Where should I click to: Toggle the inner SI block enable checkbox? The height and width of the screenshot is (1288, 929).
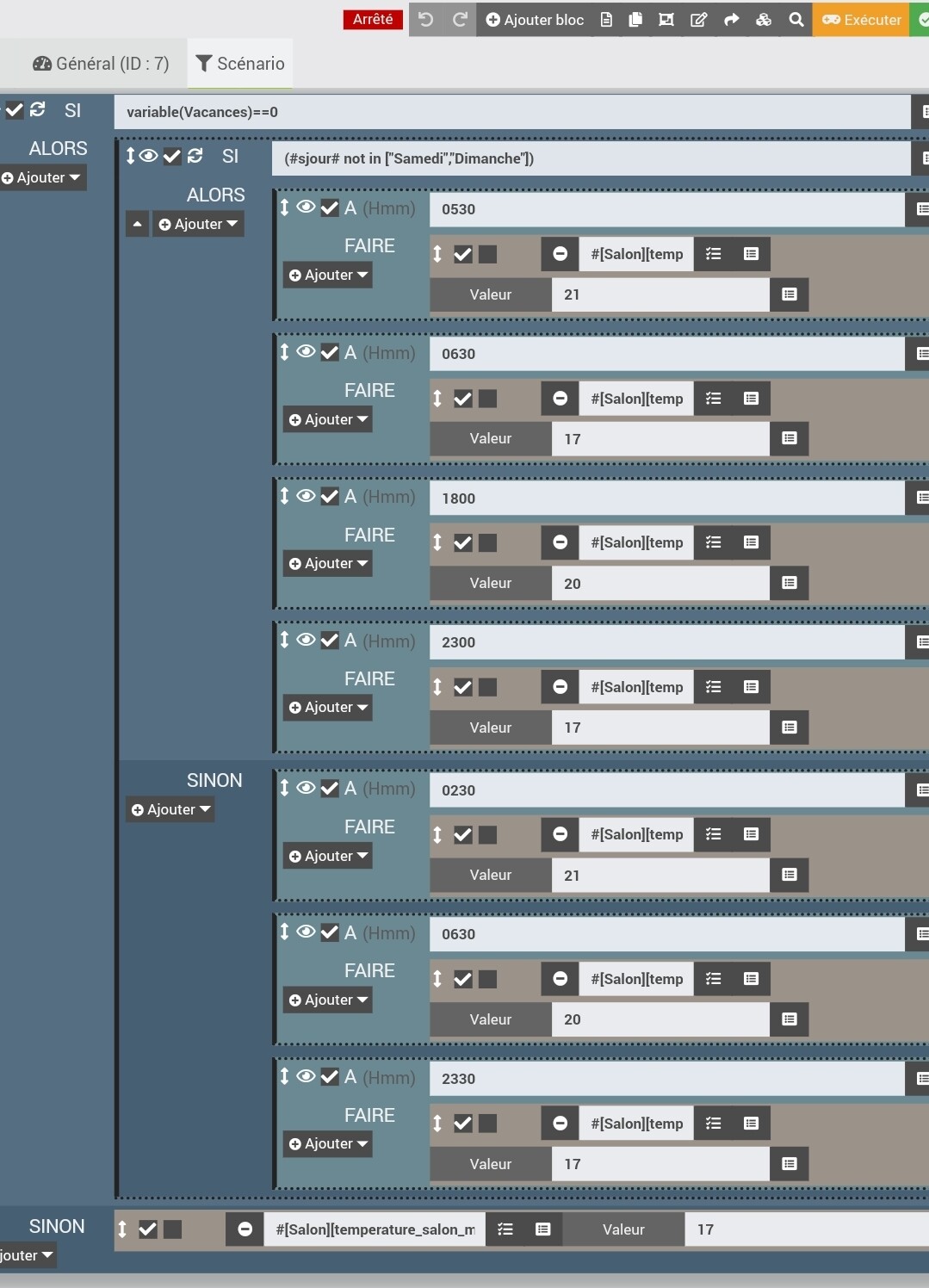tap(171, 156)
